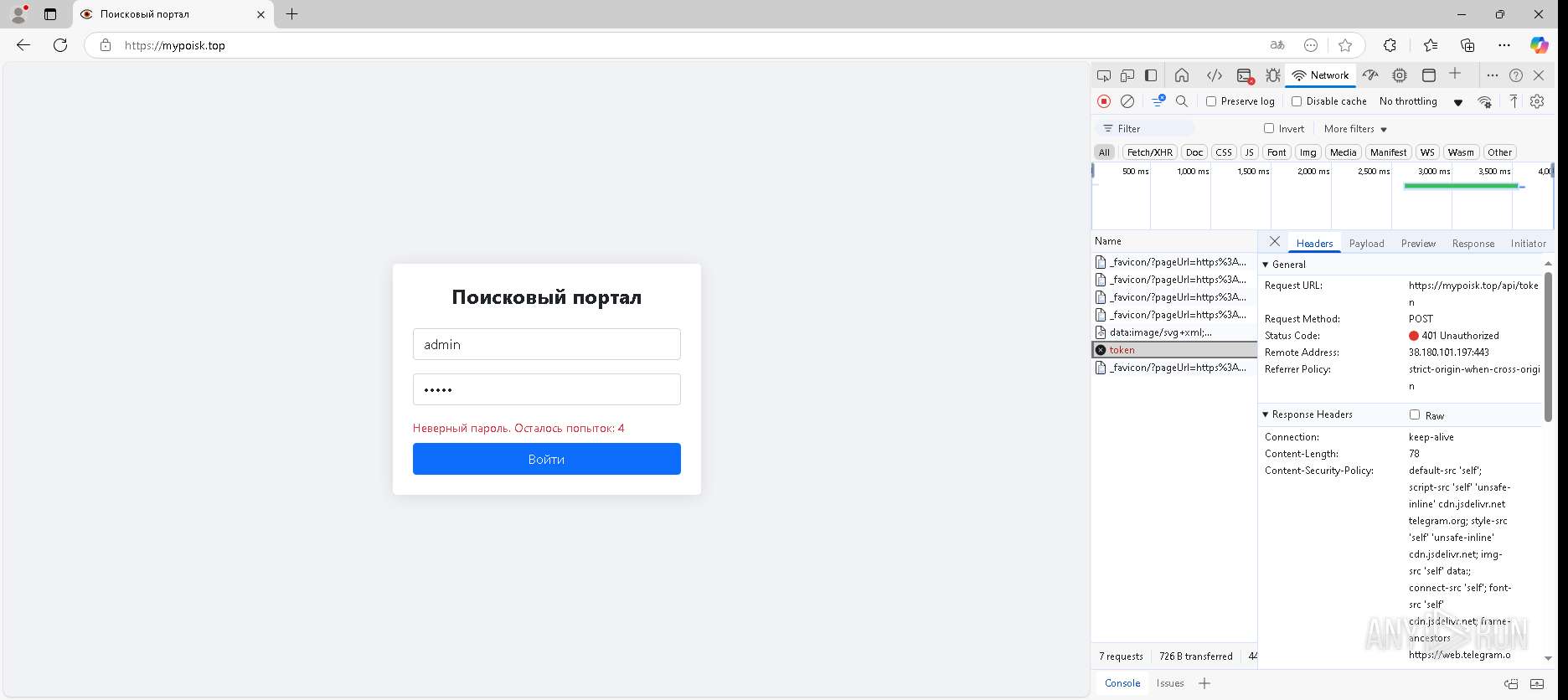Switch to the Payload tab
Image resolution: width=1568 pixels, height=700 pixels.
tap(1366, 244)
